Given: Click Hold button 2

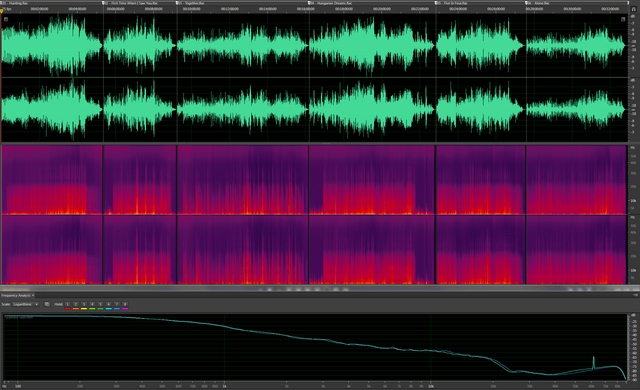Looking at the screenshot, I should click(76, 304).
